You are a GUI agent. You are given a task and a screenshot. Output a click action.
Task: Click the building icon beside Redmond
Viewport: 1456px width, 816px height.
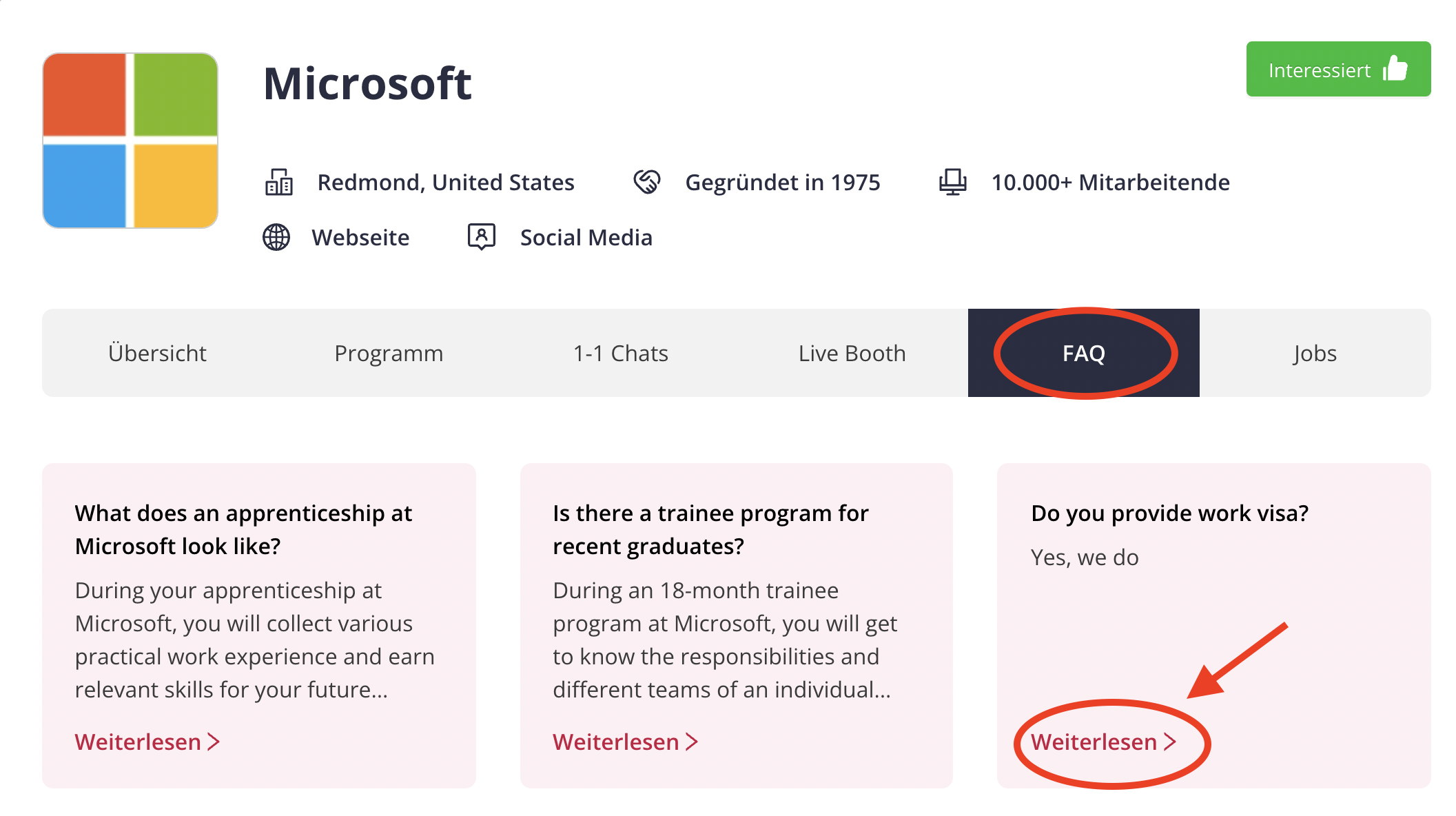pos(279,182)
